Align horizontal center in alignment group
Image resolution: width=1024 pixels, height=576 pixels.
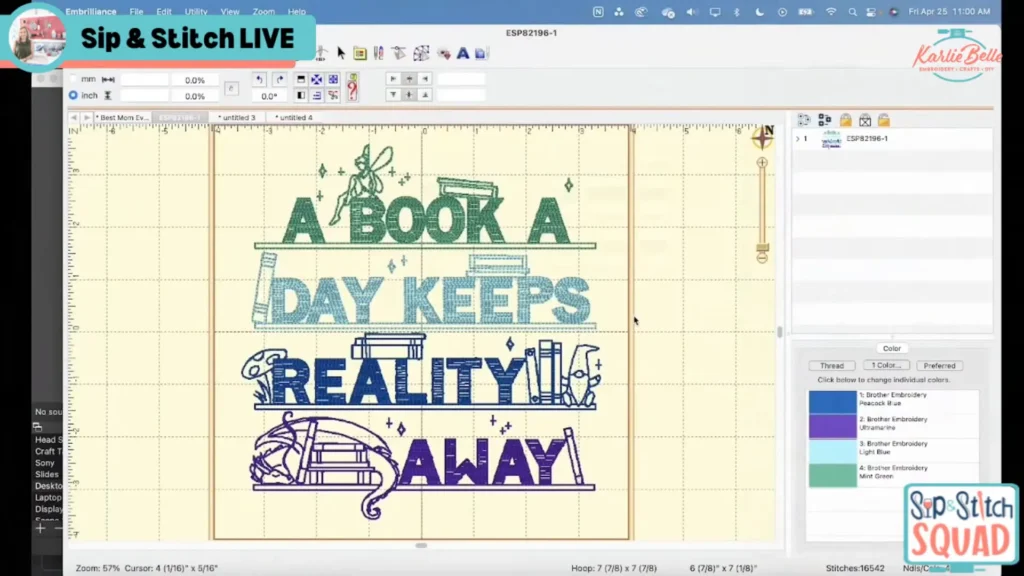click(x=409, y=79)
